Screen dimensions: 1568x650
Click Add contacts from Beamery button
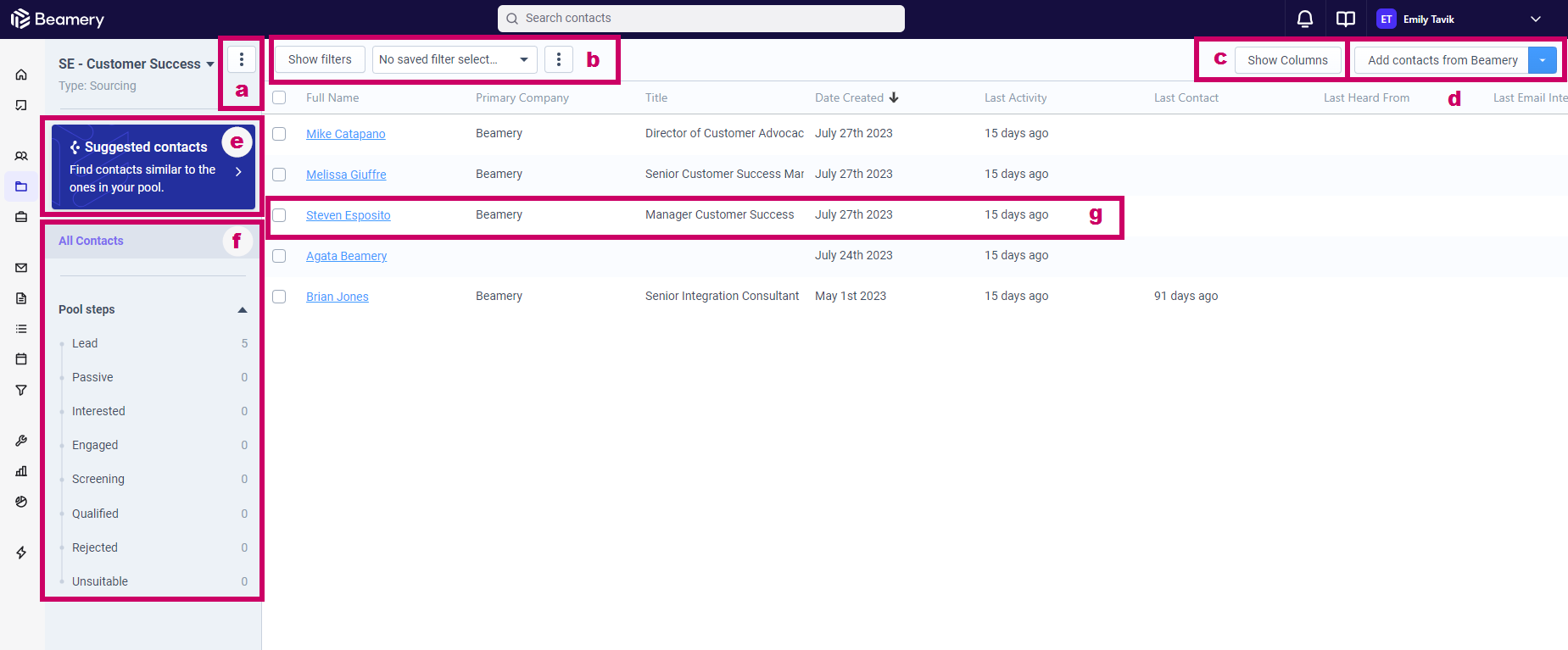1442,60
